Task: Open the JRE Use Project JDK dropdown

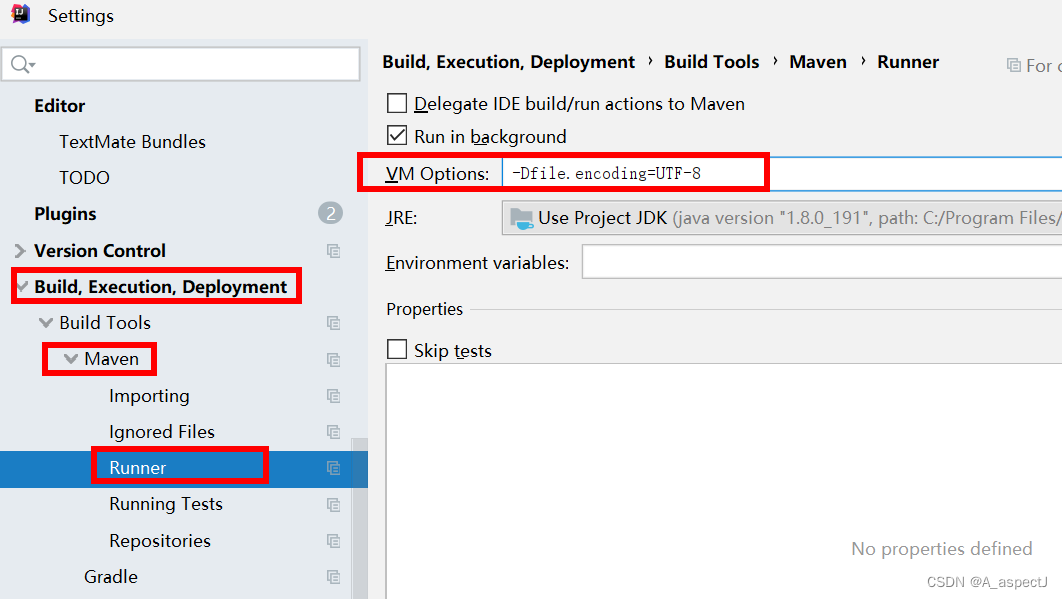Action: 782,218
